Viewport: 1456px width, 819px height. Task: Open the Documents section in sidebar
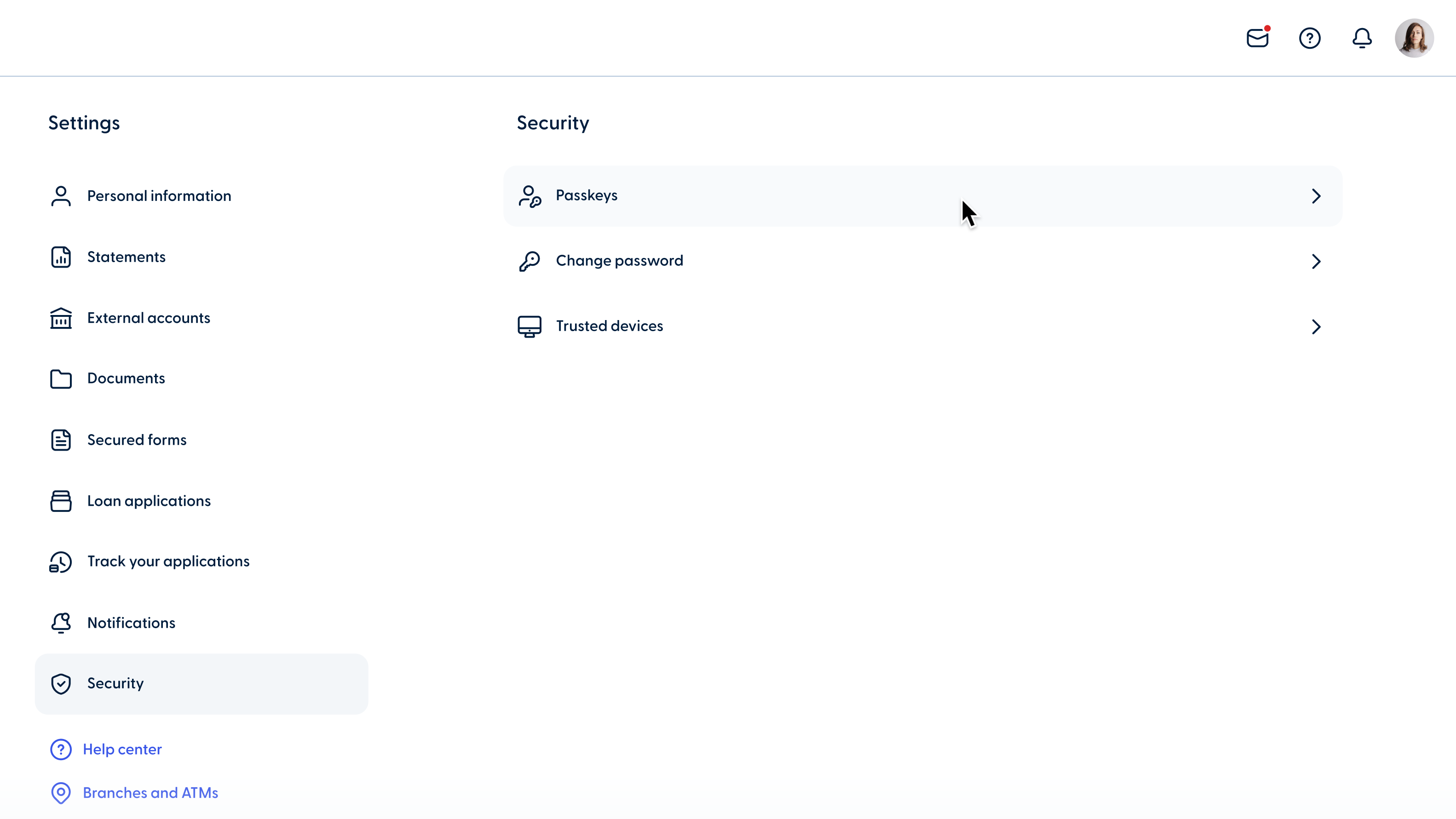(126, 378)
